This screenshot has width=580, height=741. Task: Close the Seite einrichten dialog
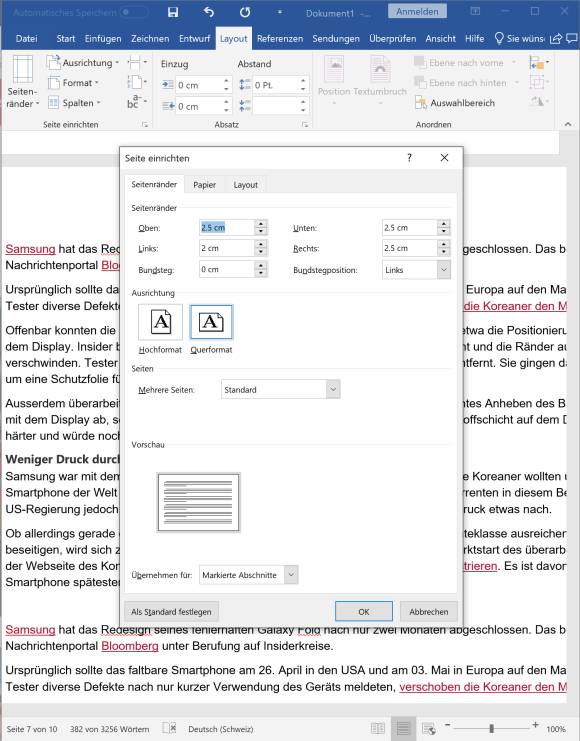pyautogui.click(x=444, y=157)
